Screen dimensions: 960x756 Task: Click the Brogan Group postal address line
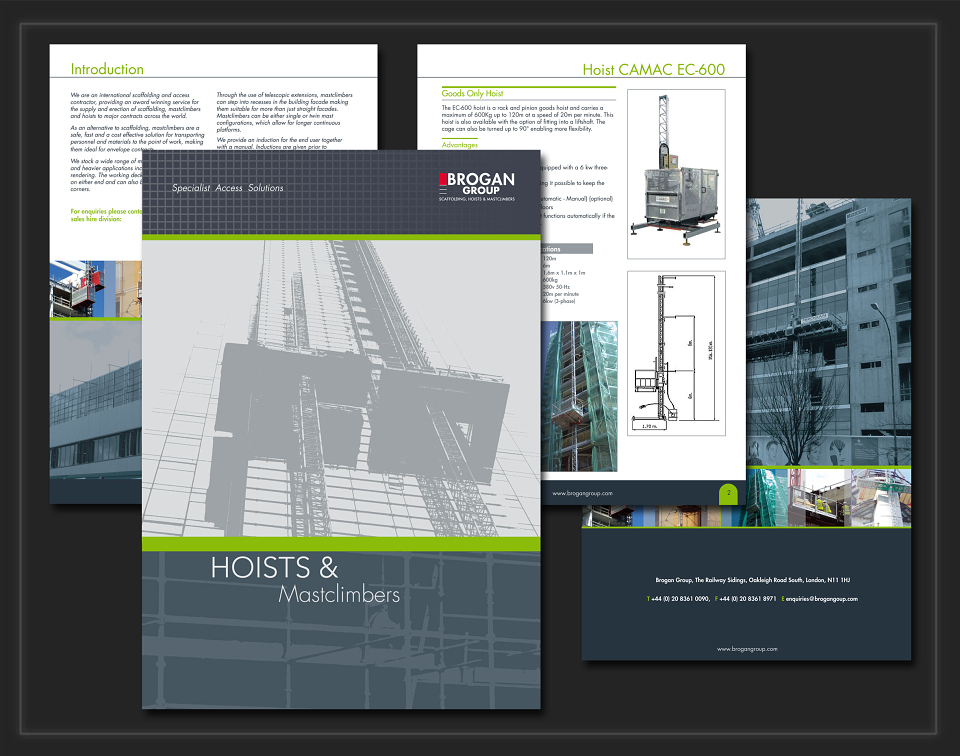pyautogui.click(x=752, y=580)
